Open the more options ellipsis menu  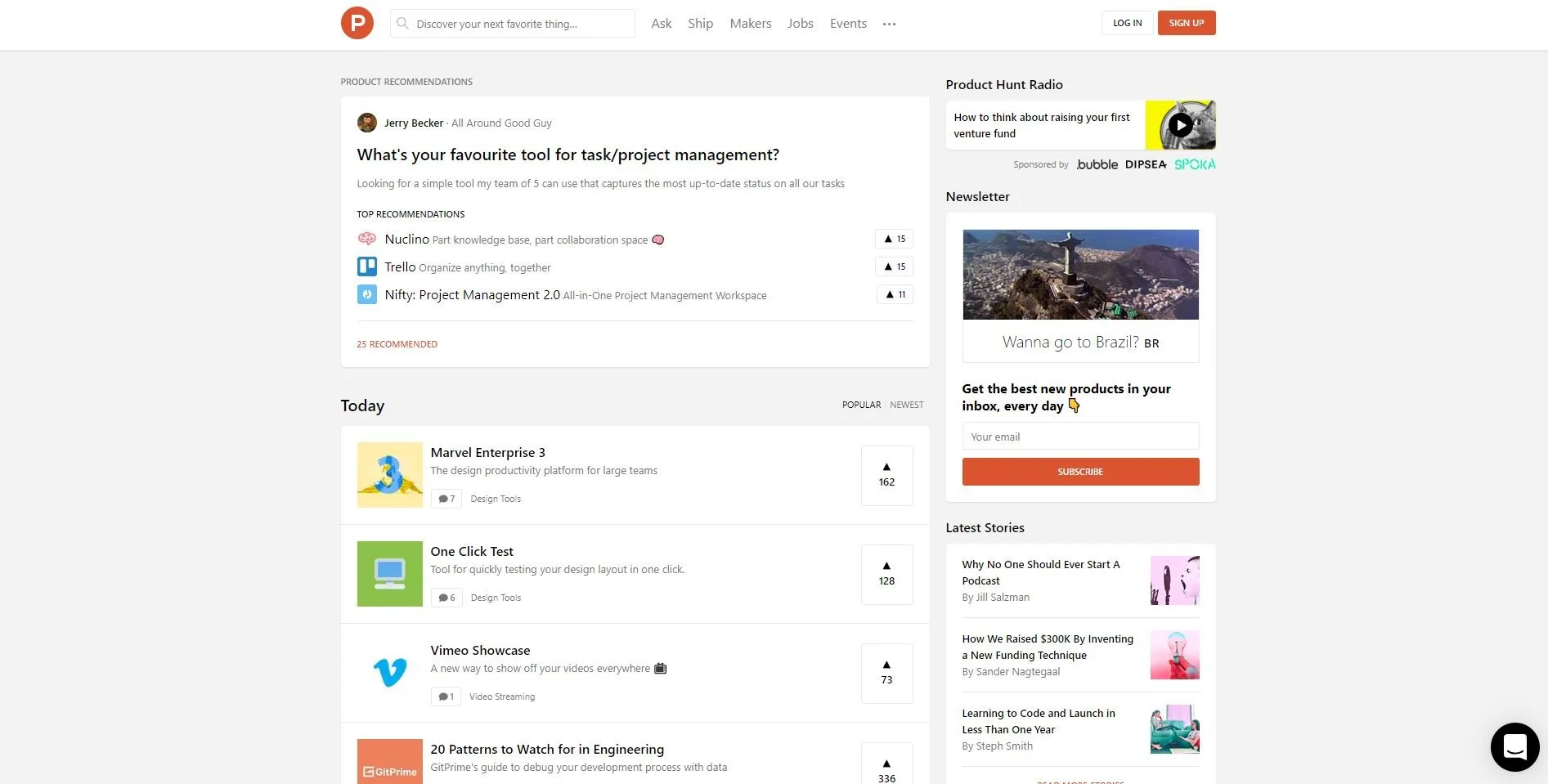click(x=890, y=24)
